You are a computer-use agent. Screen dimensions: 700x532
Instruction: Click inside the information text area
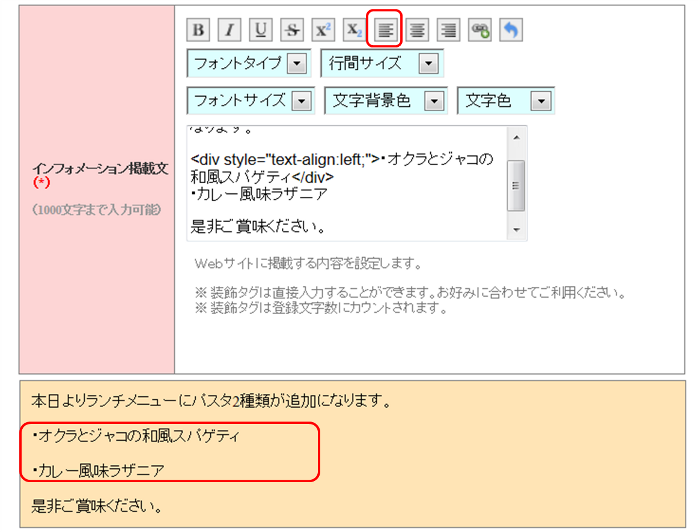(347, 183)
